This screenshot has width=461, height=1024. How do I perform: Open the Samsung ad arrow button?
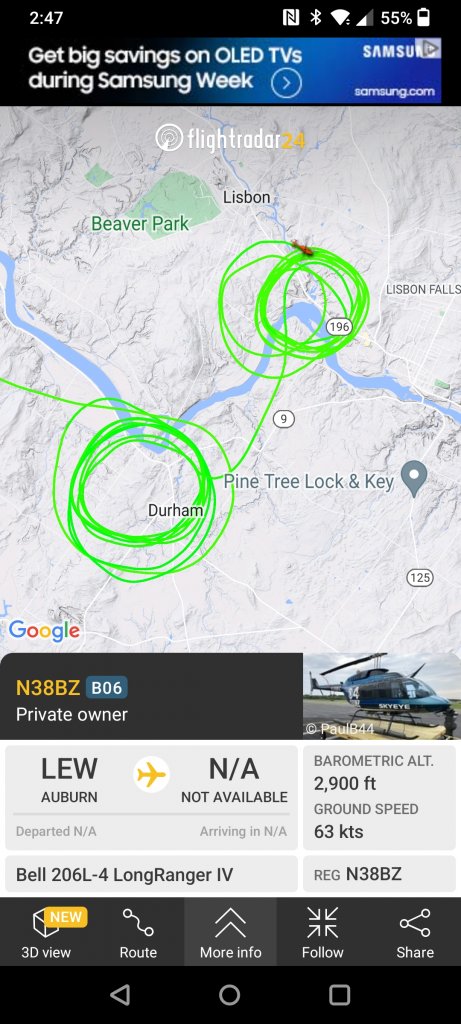point(286,84)
